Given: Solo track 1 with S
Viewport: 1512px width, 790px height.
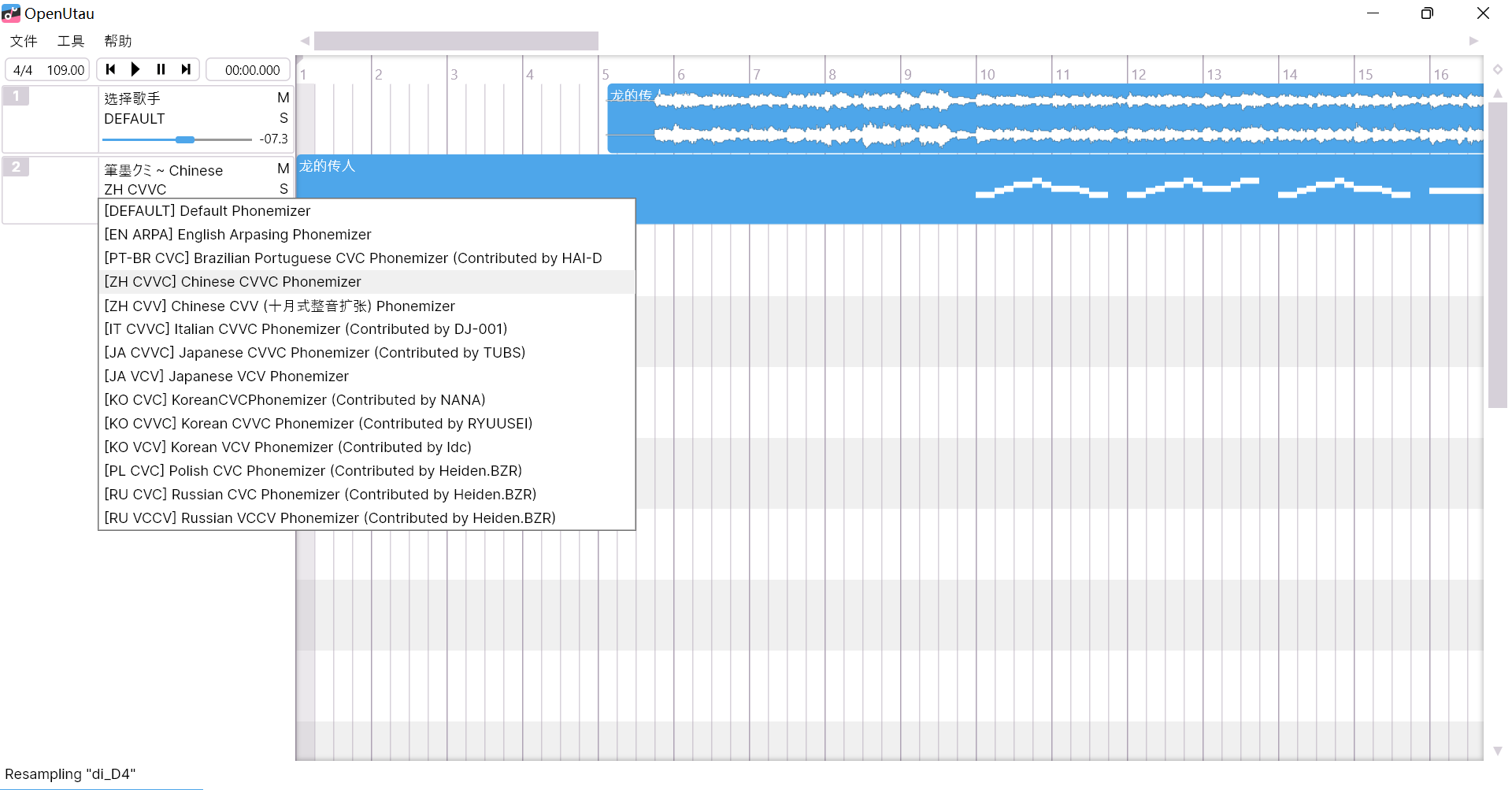Looking at the screenshot, I should pos(283,118).
